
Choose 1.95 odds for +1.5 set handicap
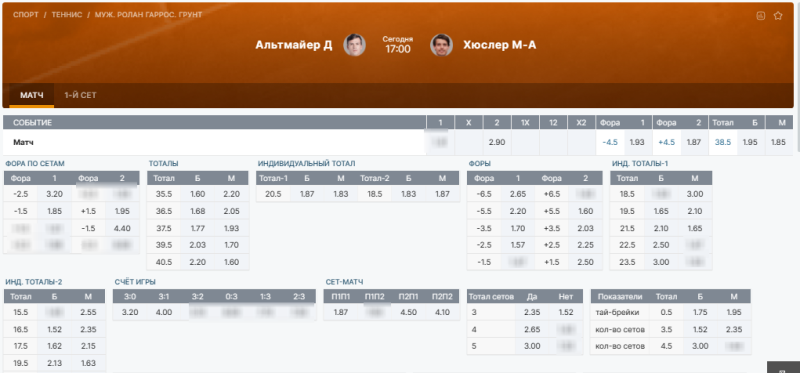coord(122,211)
